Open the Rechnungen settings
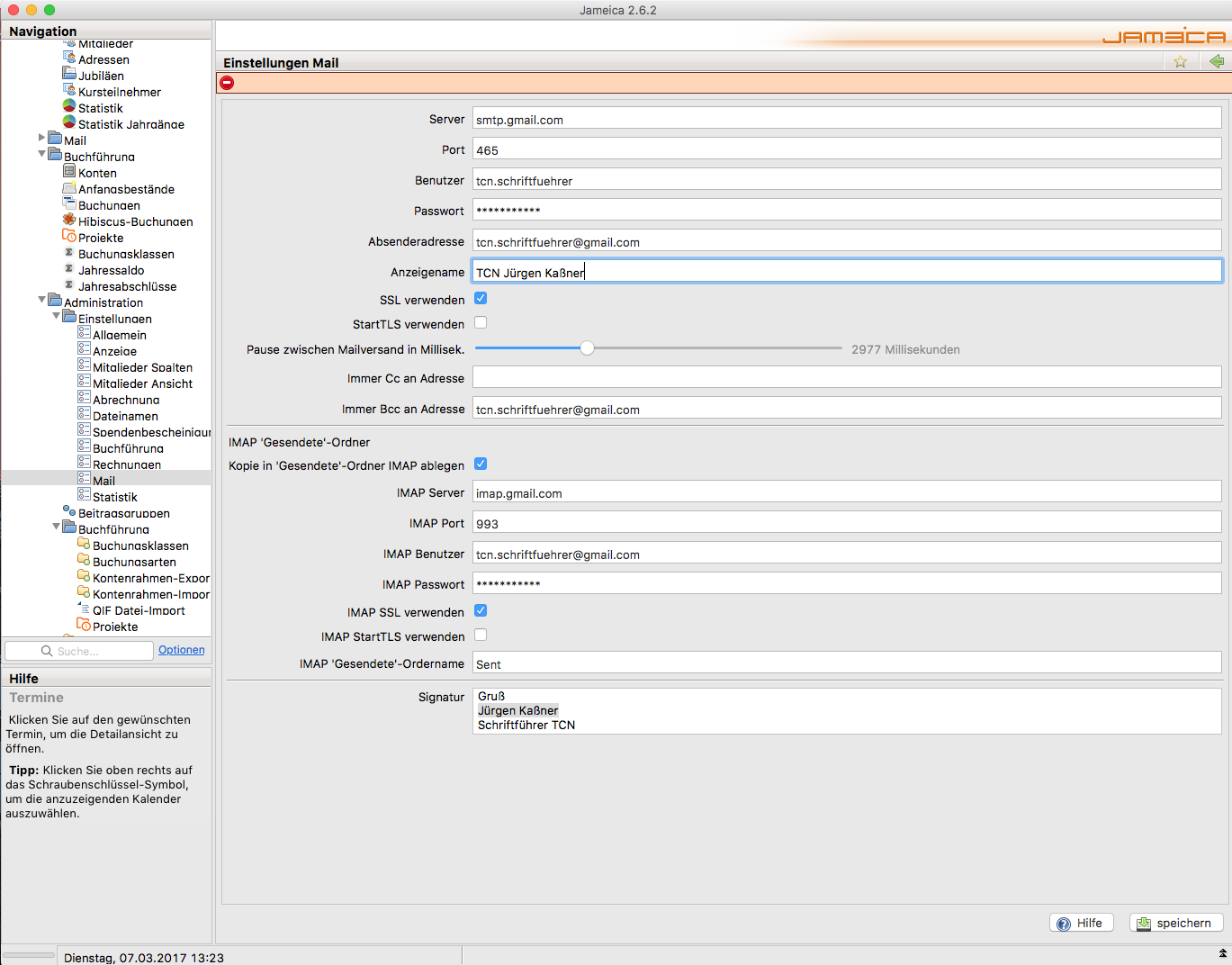Image resolution: width=1232 pixels, height=965 pixels. click(127, 464)
